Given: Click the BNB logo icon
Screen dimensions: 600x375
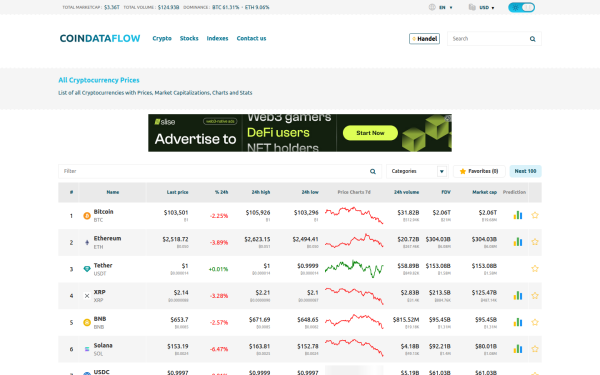Looking at the screenshot, I should 87,322.
